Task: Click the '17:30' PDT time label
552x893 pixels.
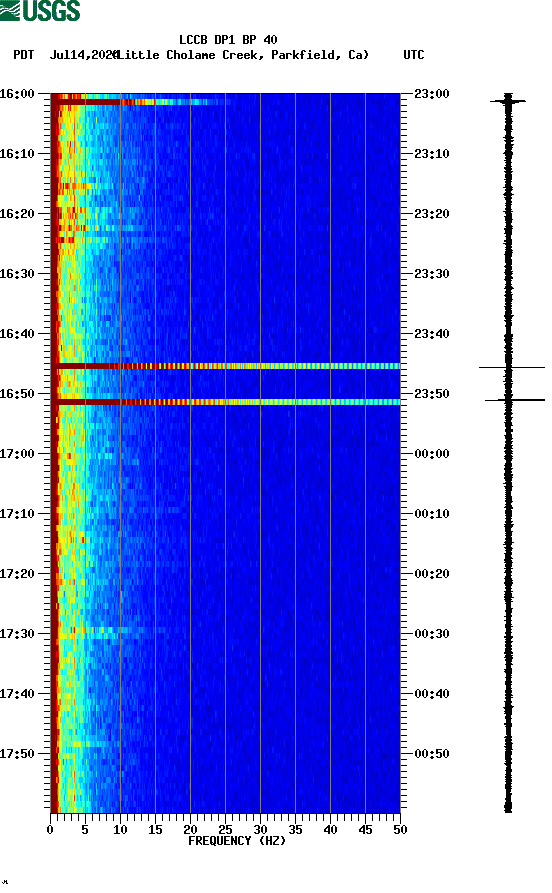Action: [17, 634]
